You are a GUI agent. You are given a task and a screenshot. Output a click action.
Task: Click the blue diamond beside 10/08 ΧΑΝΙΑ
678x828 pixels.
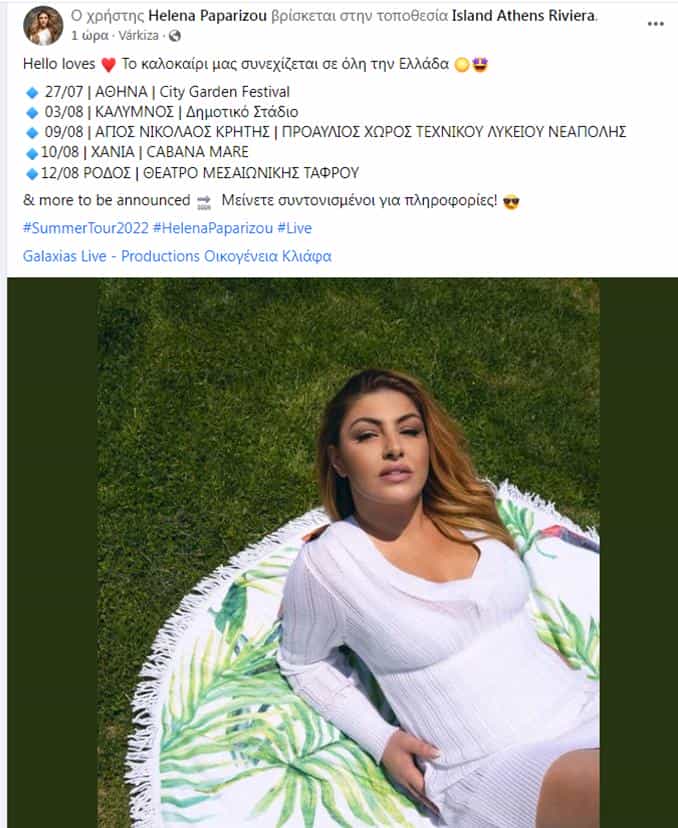coord(32,153)
